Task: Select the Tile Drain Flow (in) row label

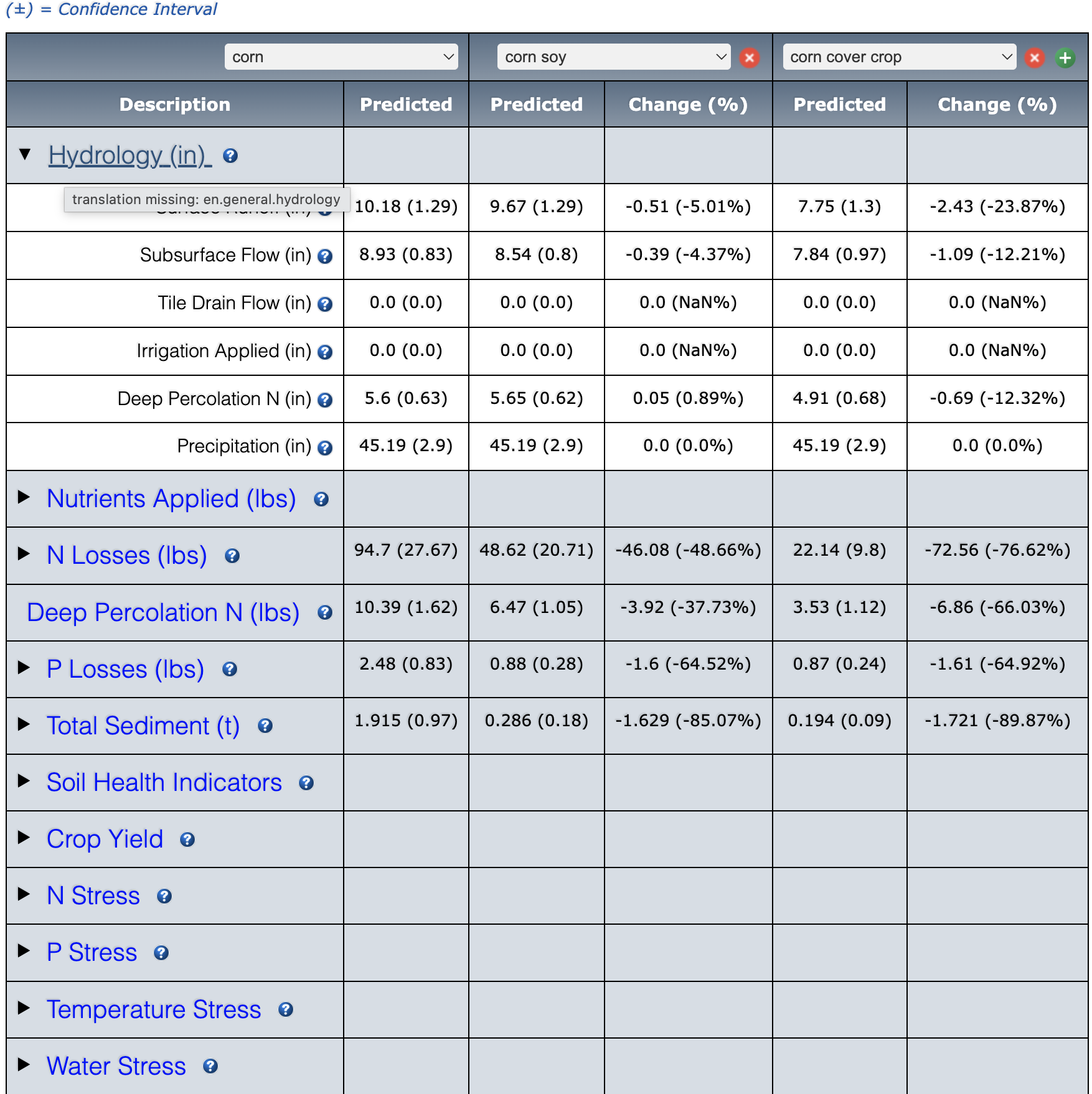Action: tap(234, 303)
